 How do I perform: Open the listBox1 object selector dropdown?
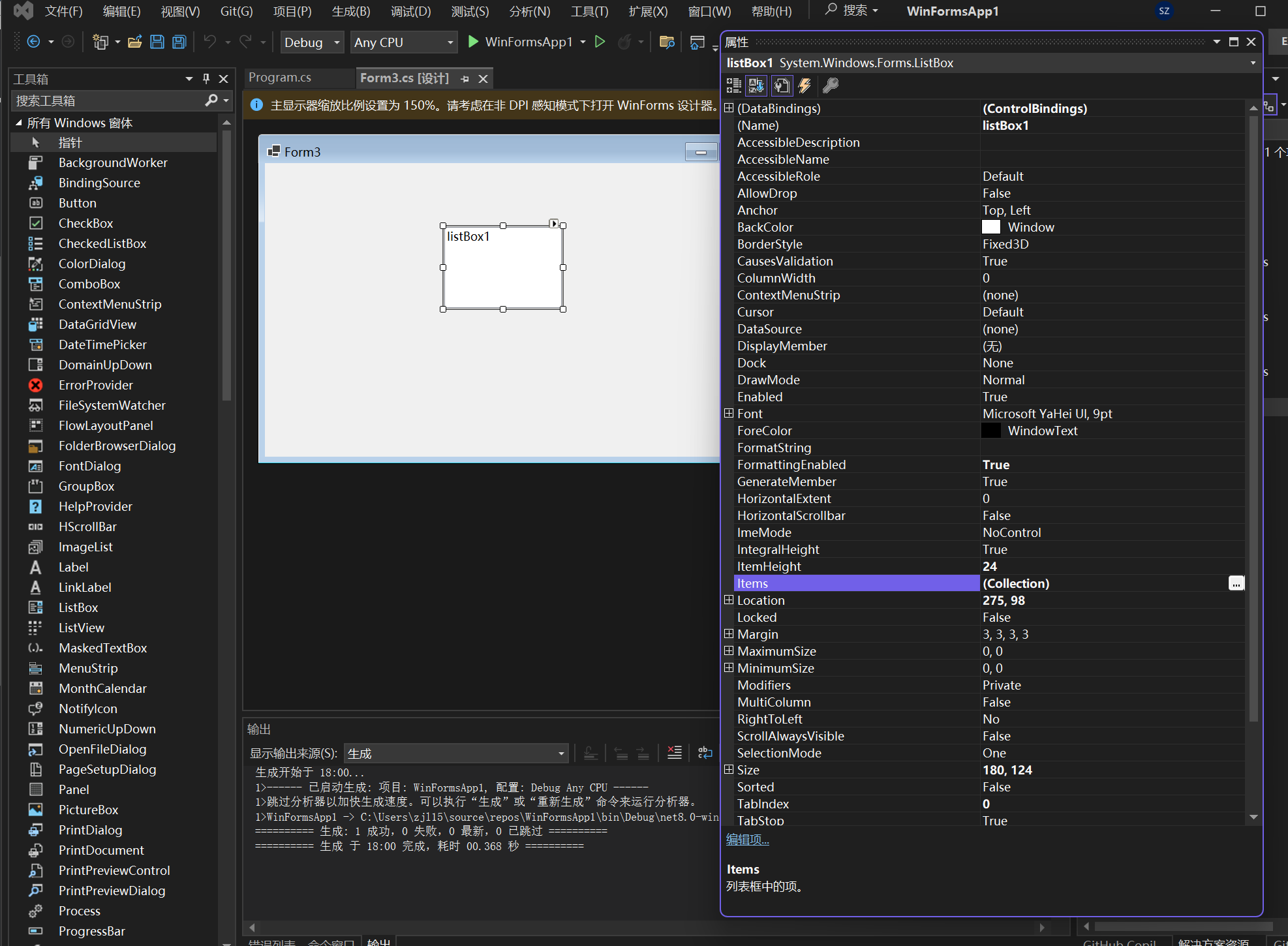1253,63
